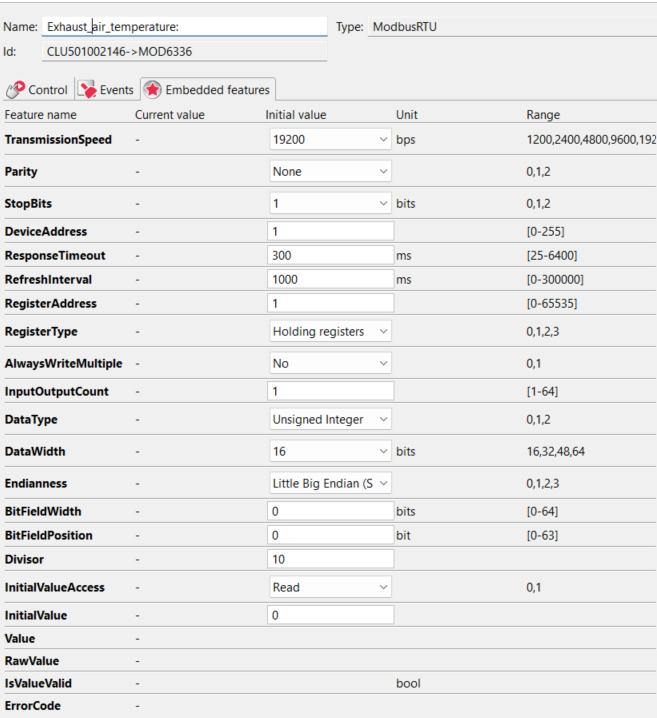
Task: Click the bool unit in IsValueValid row
Action: tap(408, 683)
